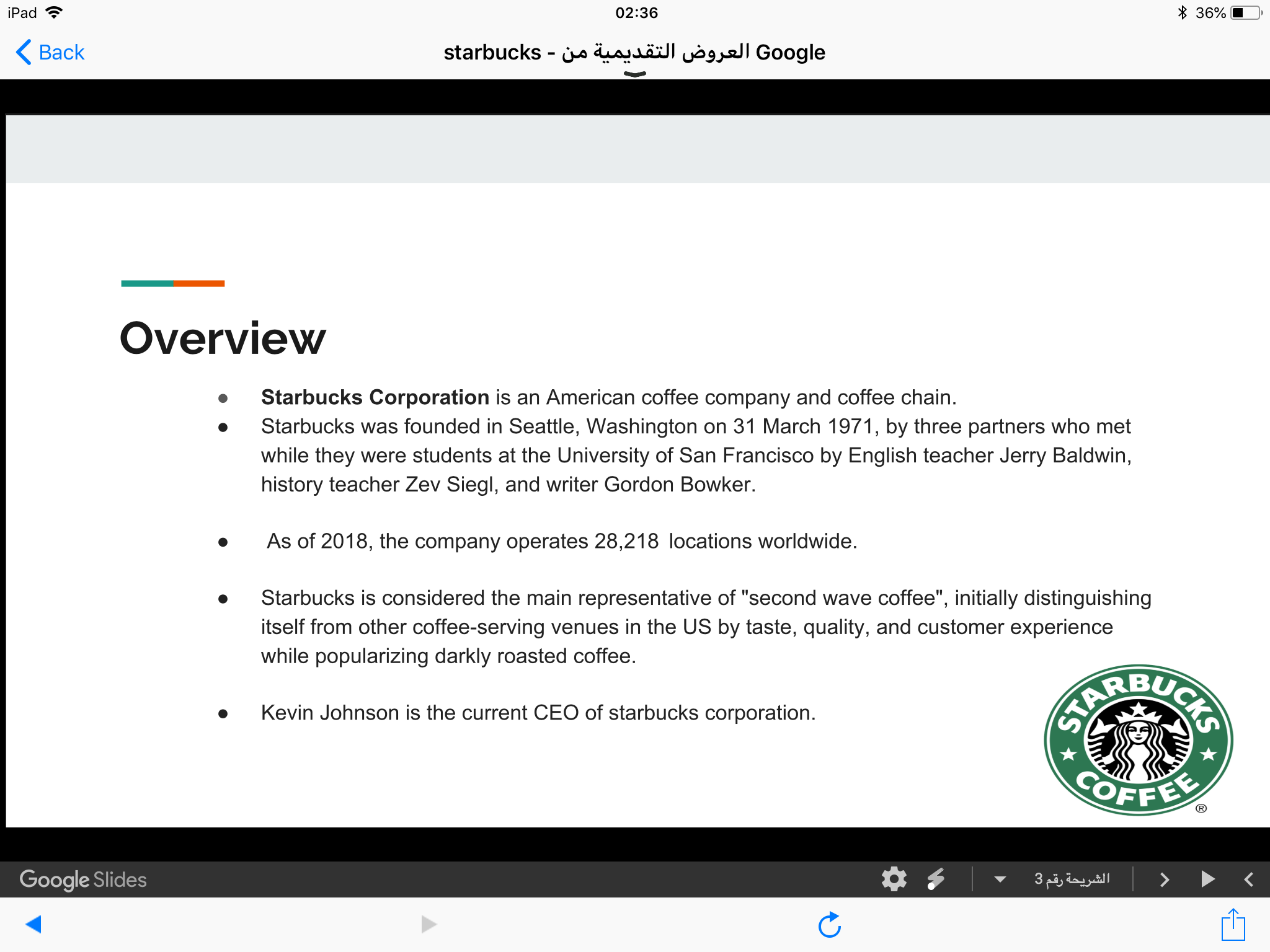Tap the 02:36 clock in status bar
The width and height of the screenshot is (1270, 952).
pyautogui.click(x=636, y=13)
